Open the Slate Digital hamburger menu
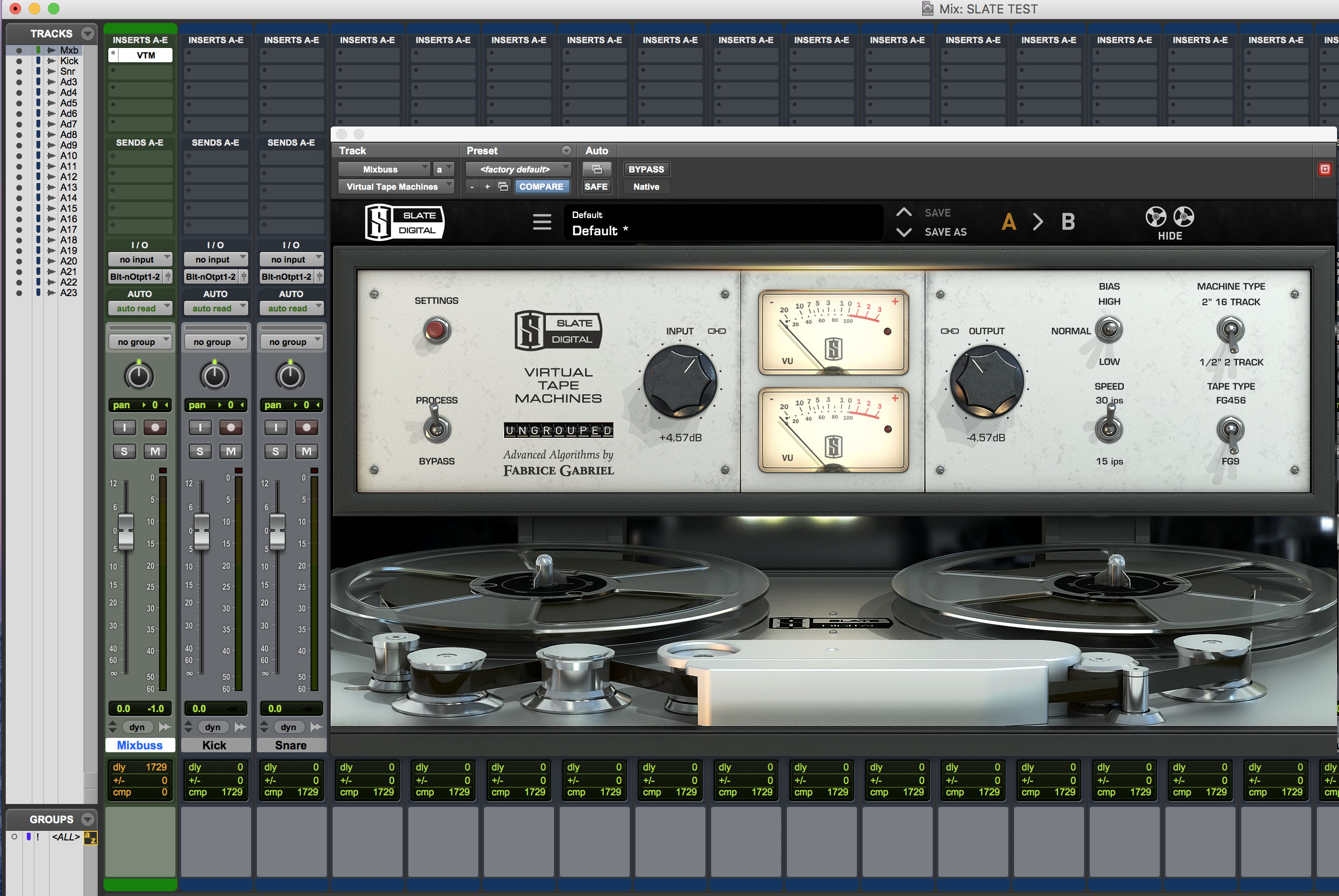Viewport: 1339px width, 896px height. 542,222
